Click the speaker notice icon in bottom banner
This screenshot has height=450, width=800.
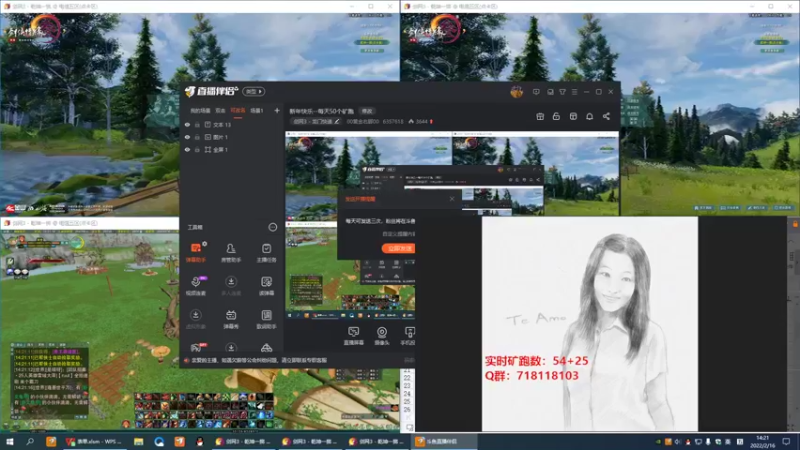(x=186, y=360)
